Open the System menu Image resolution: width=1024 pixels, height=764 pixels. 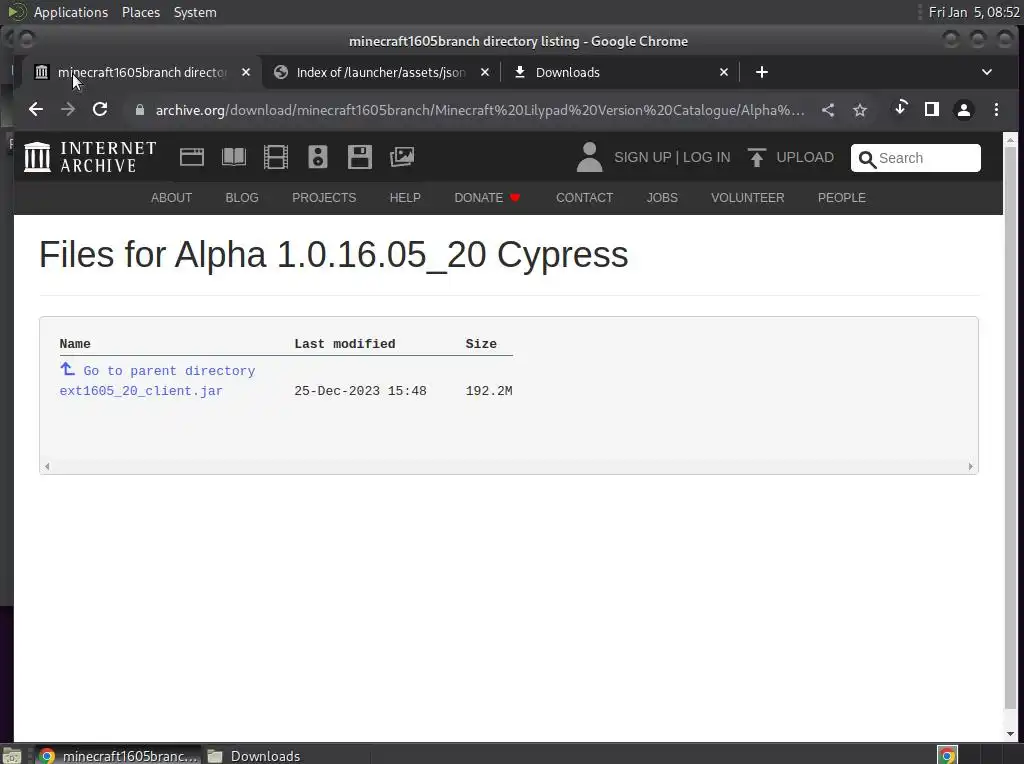(x=195, y=12)
